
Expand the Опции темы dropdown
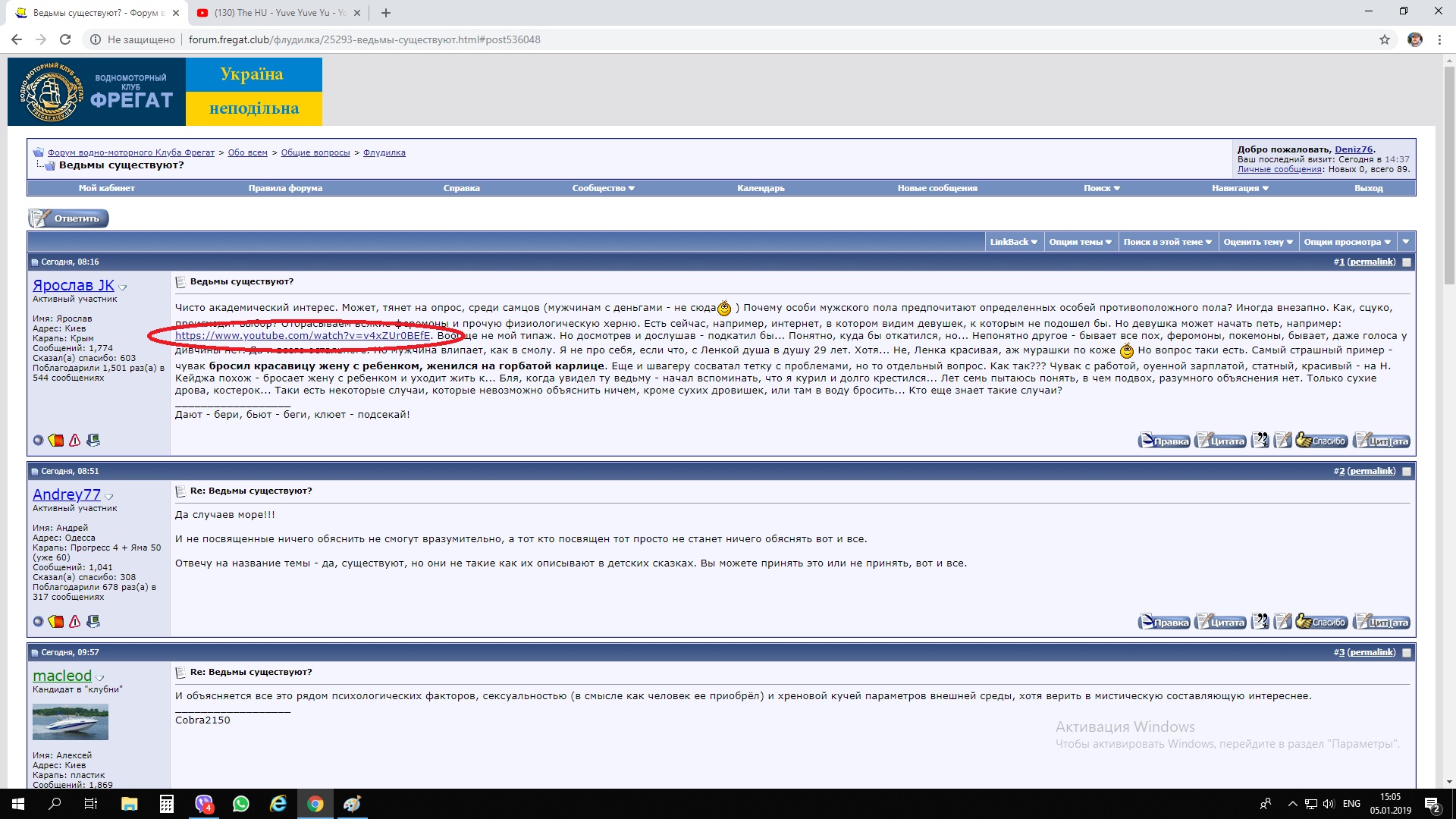1080,242
